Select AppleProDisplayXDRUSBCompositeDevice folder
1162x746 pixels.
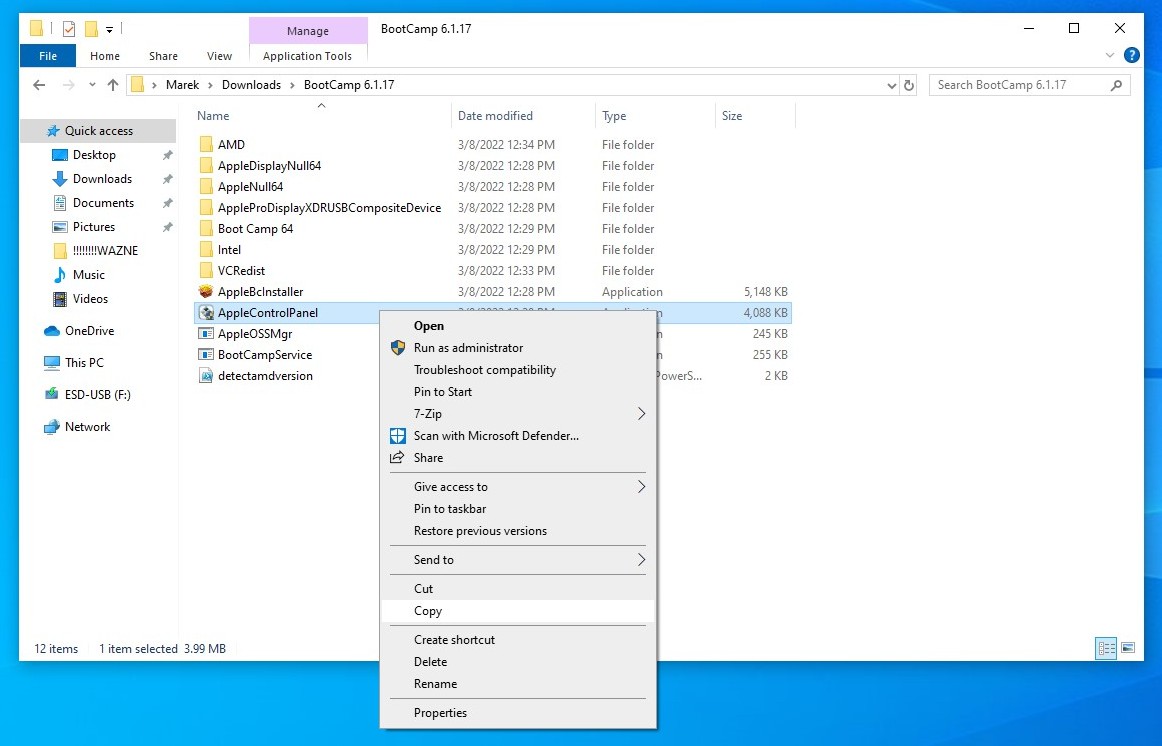(329, 208)
